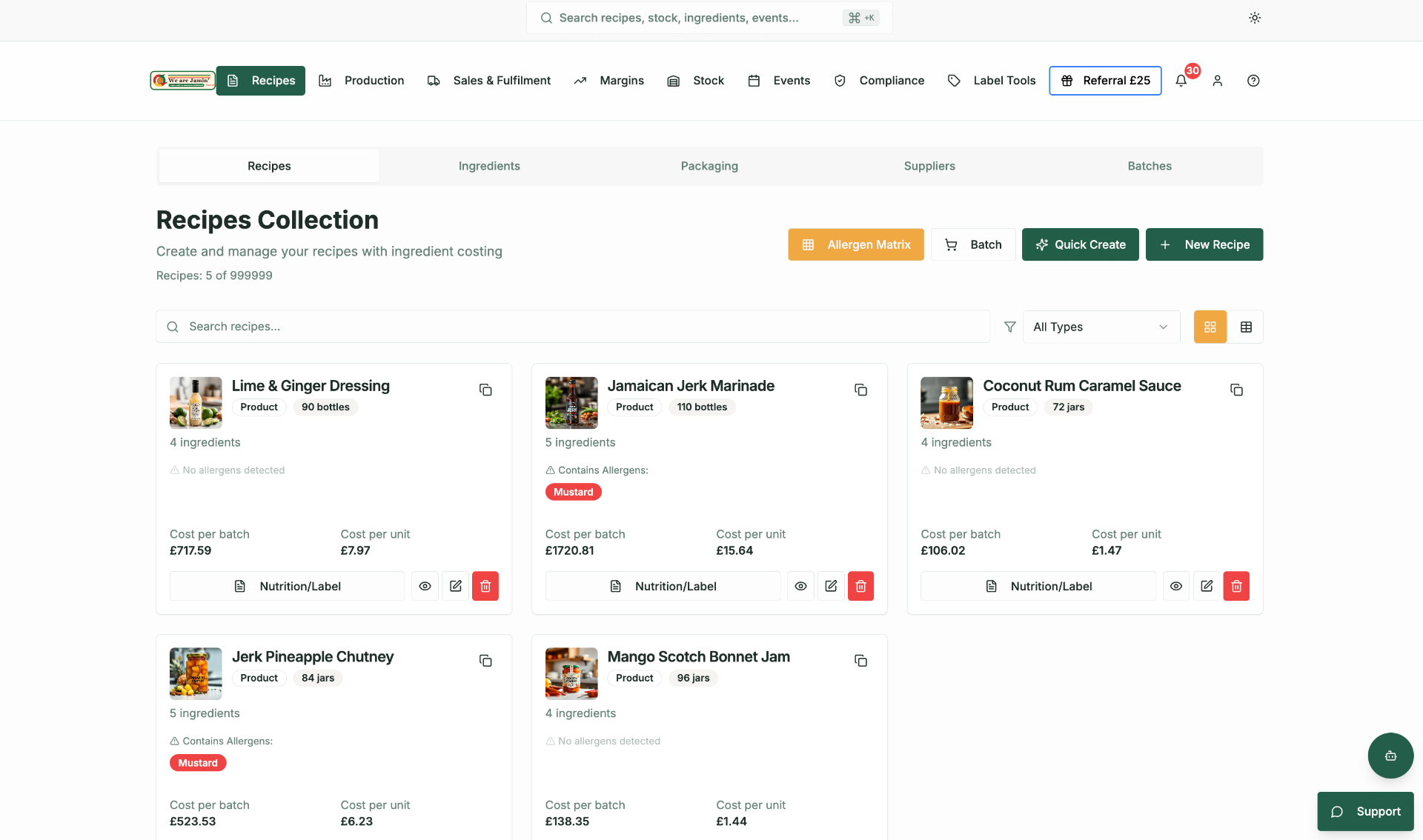Open Nutrition/Label for Coconut Rum Caramel Sauce
Image resolution: width=1423 pixels, height=840 pixels.
coord(1038,586)
